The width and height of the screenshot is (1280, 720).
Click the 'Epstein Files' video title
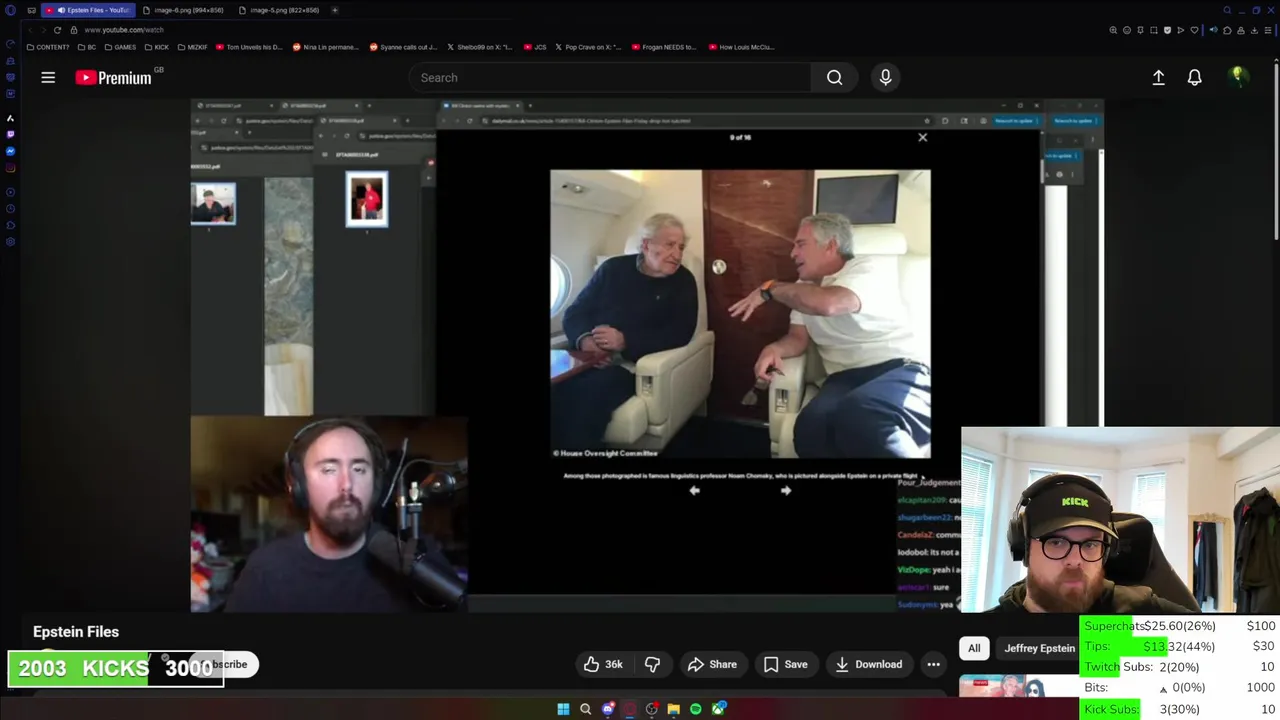click(76, 632)
